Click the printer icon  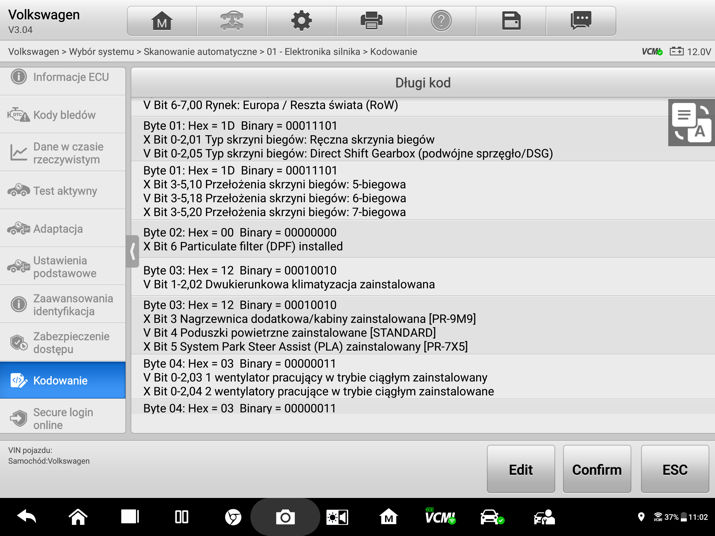(x=371, y=21)
